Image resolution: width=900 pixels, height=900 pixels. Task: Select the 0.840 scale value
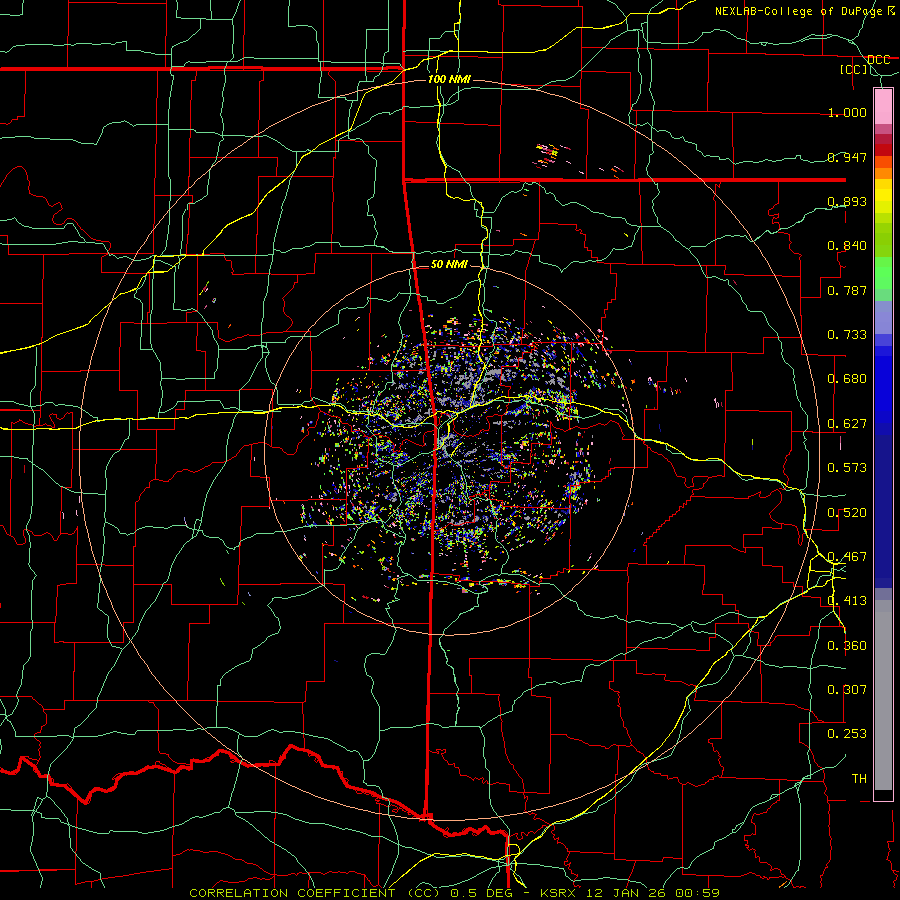pos(847,246)
